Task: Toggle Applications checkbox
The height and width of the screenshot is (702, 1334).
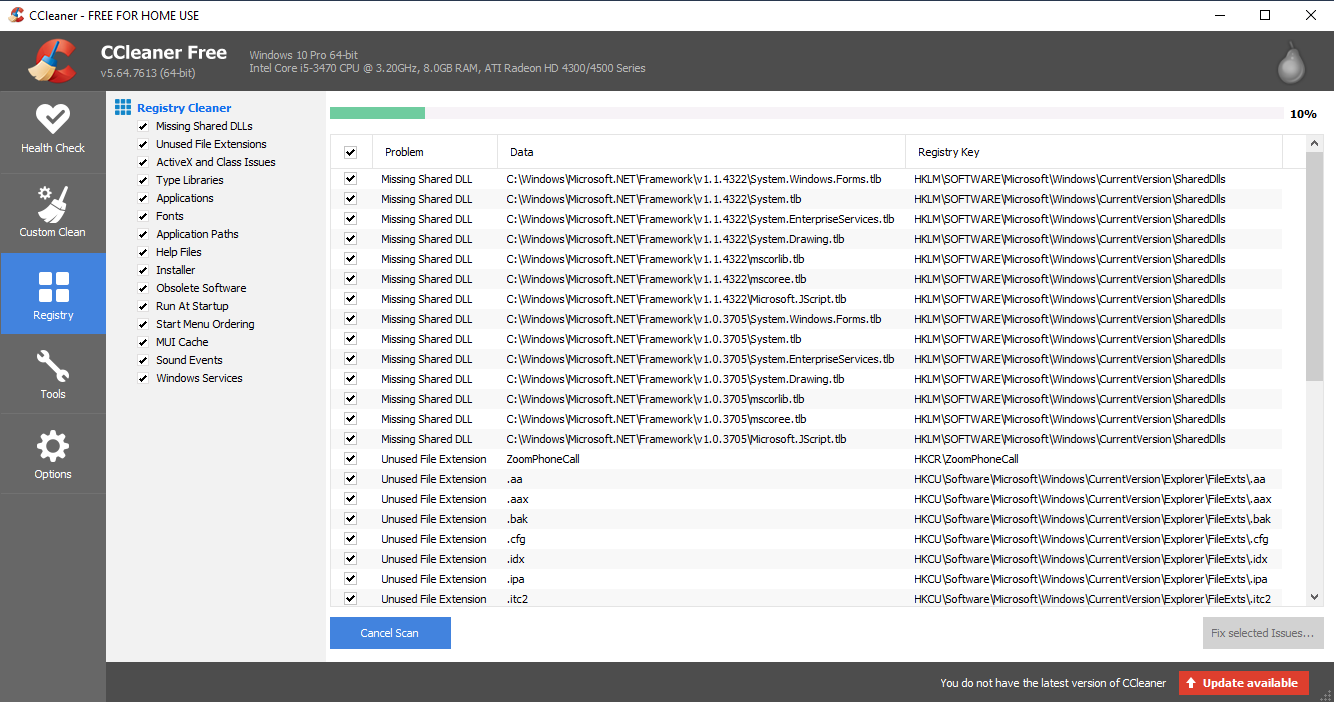Action: [143, 199]
